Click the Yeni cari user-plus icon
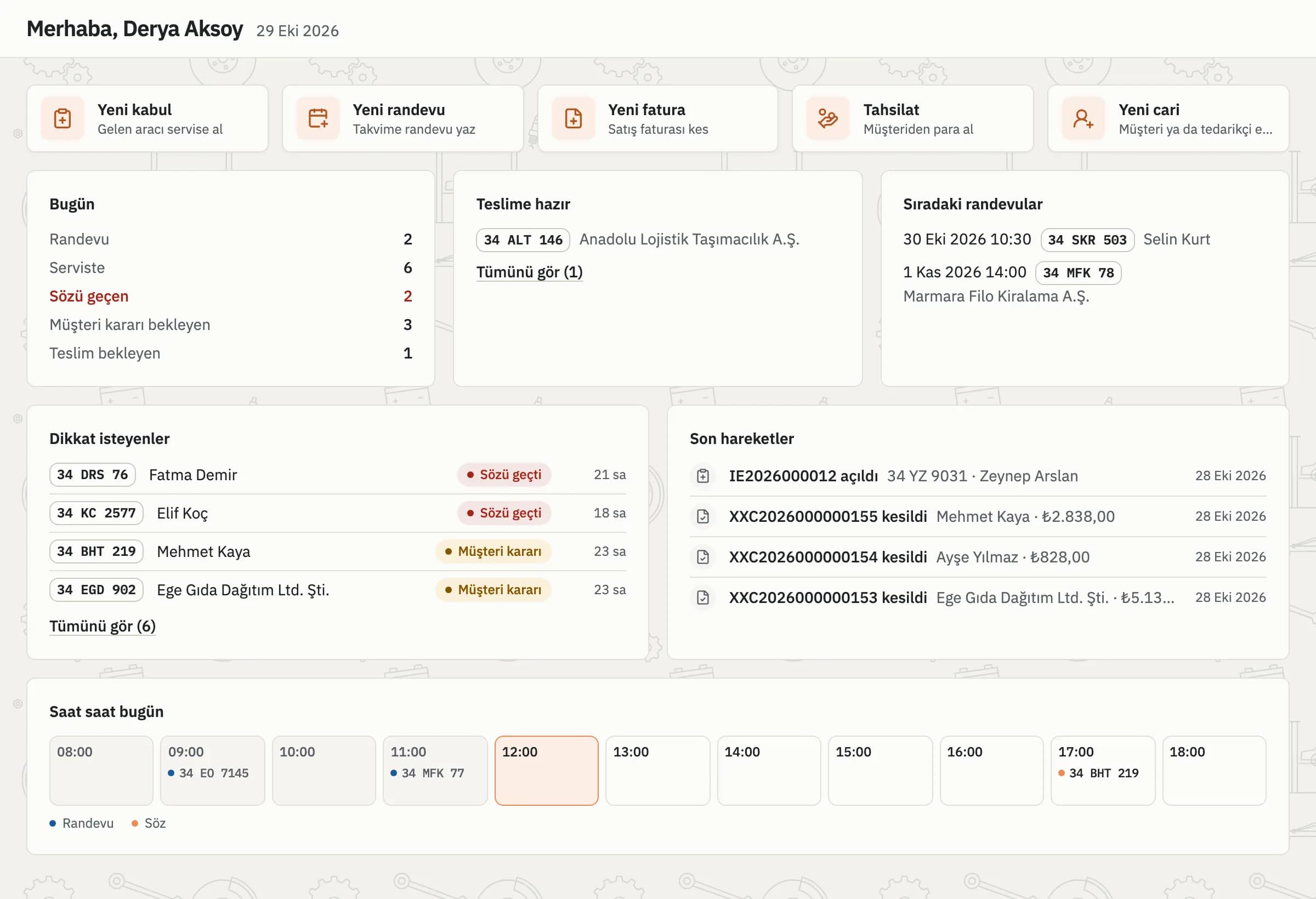Image resolution: width=1316 pixels, height=899 pixels. 1084,118
